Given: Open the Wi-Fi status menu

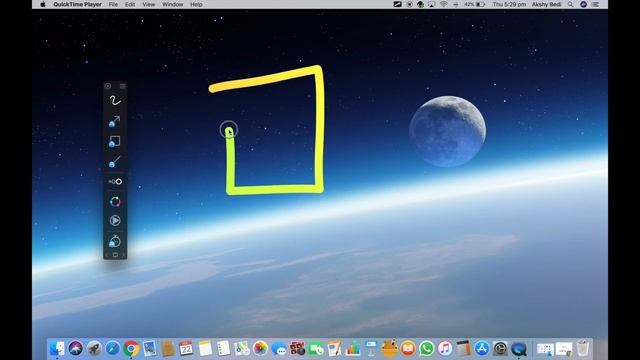Looking at the screenshot, I should tap(443, 4).
